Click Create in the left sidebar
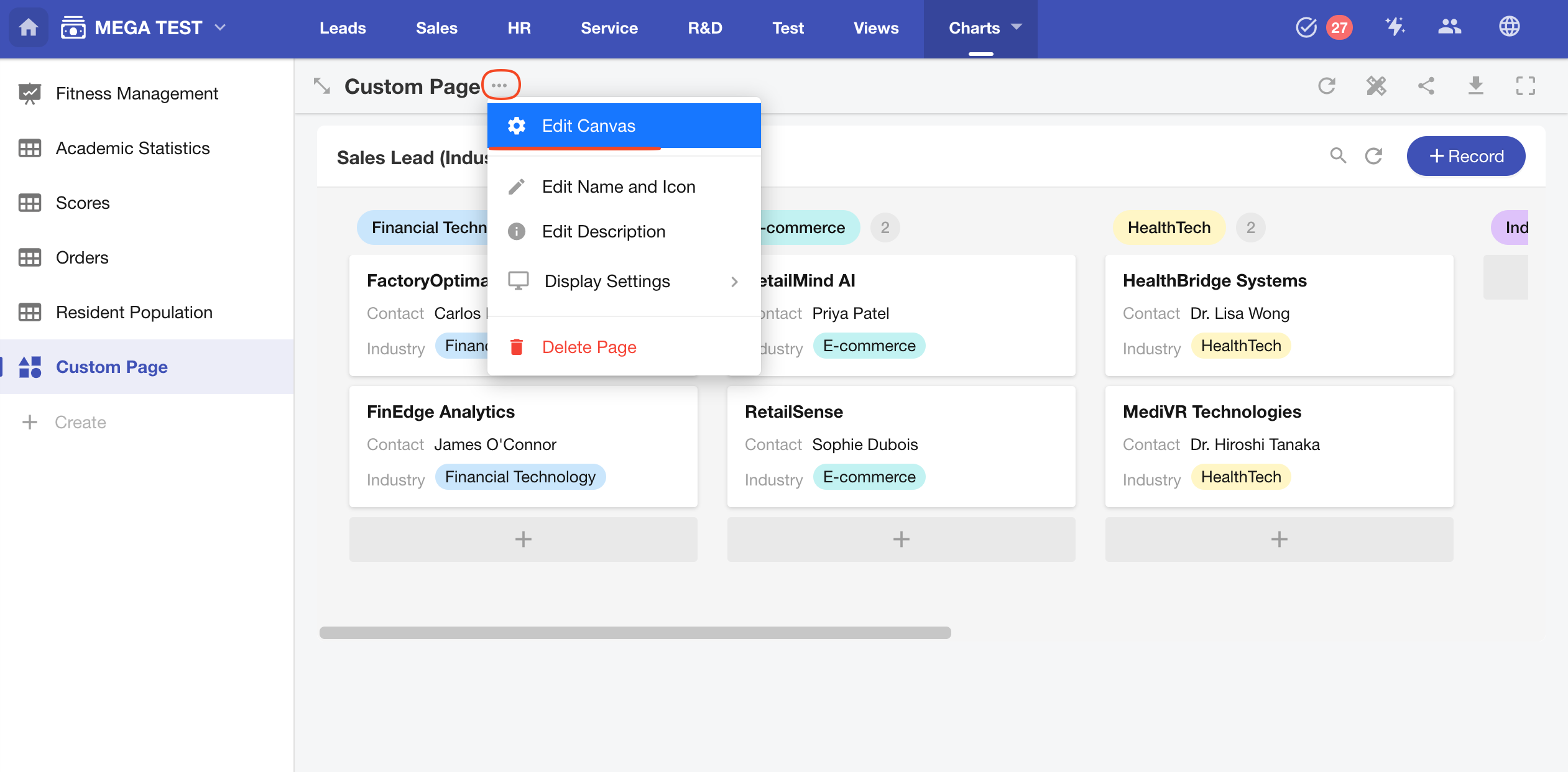This screenshot has width=1568, height=772. (x=80, y=422)
